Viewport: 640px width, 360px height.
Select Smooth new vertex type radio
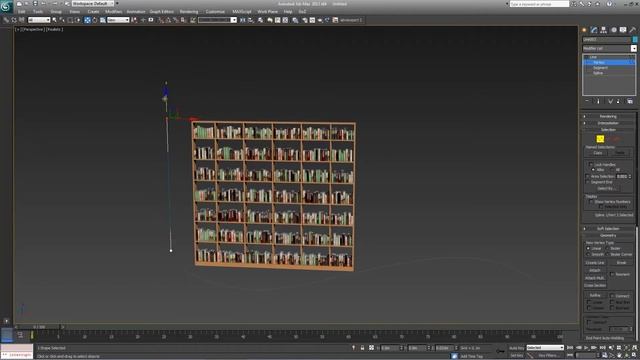click(588, 254)
